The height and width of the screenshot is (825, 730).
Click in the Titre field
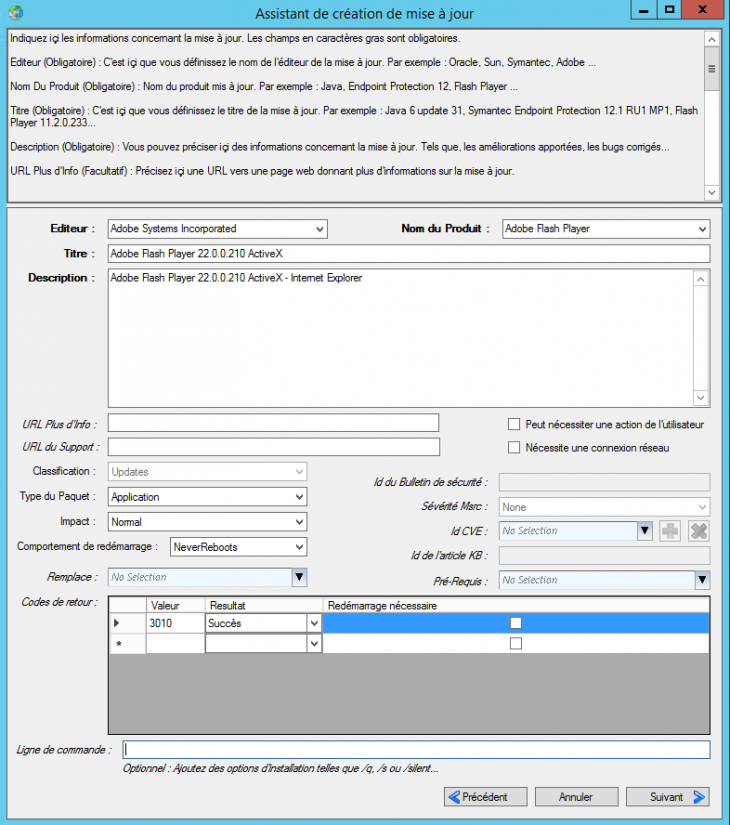pos(409,254)
